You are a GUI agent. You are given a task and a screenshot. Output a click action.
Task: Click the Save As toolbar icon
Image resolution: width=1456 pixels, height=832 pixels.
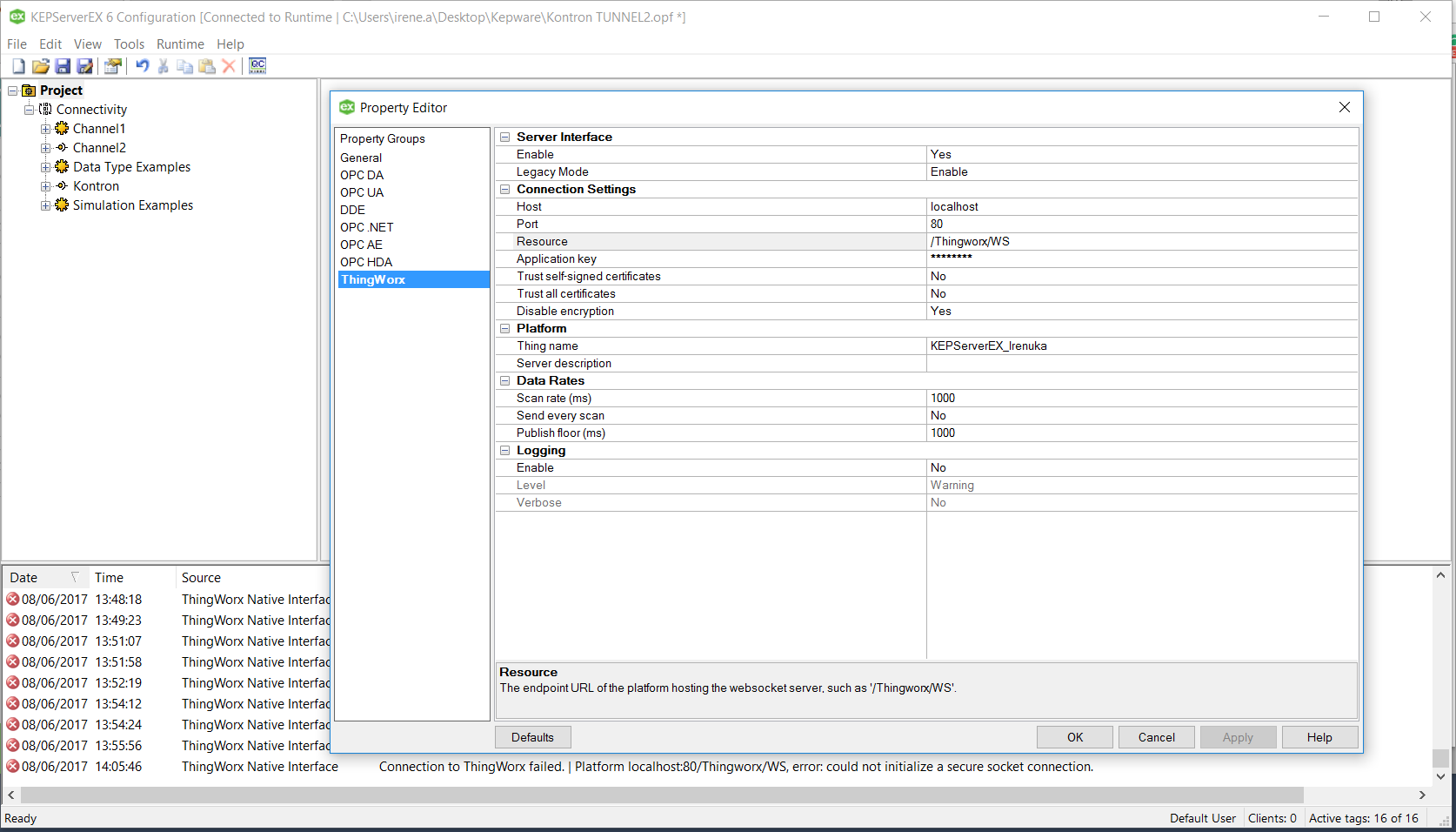point(84,66)
